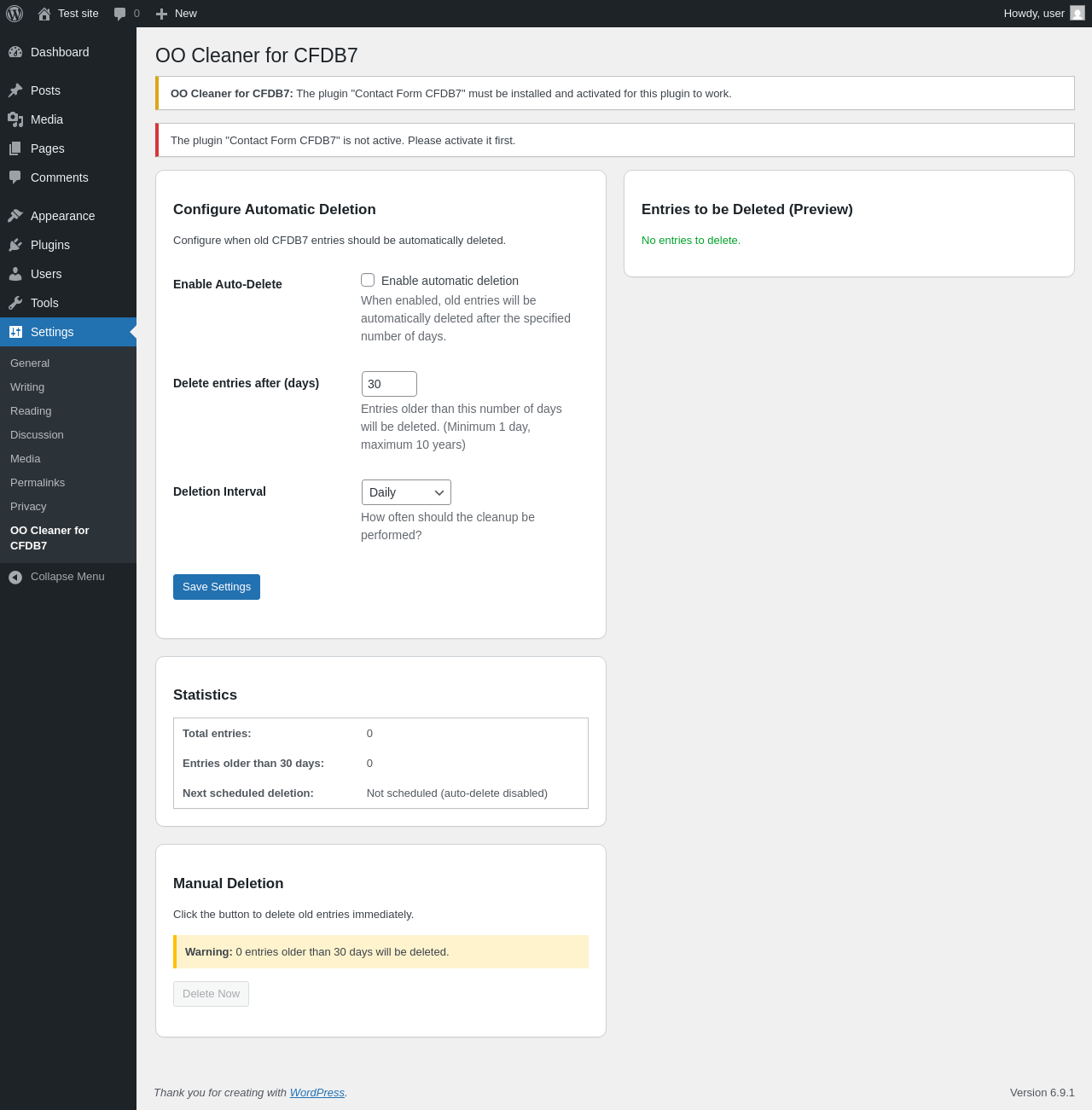Go to the Media menu item

(46, 119)
